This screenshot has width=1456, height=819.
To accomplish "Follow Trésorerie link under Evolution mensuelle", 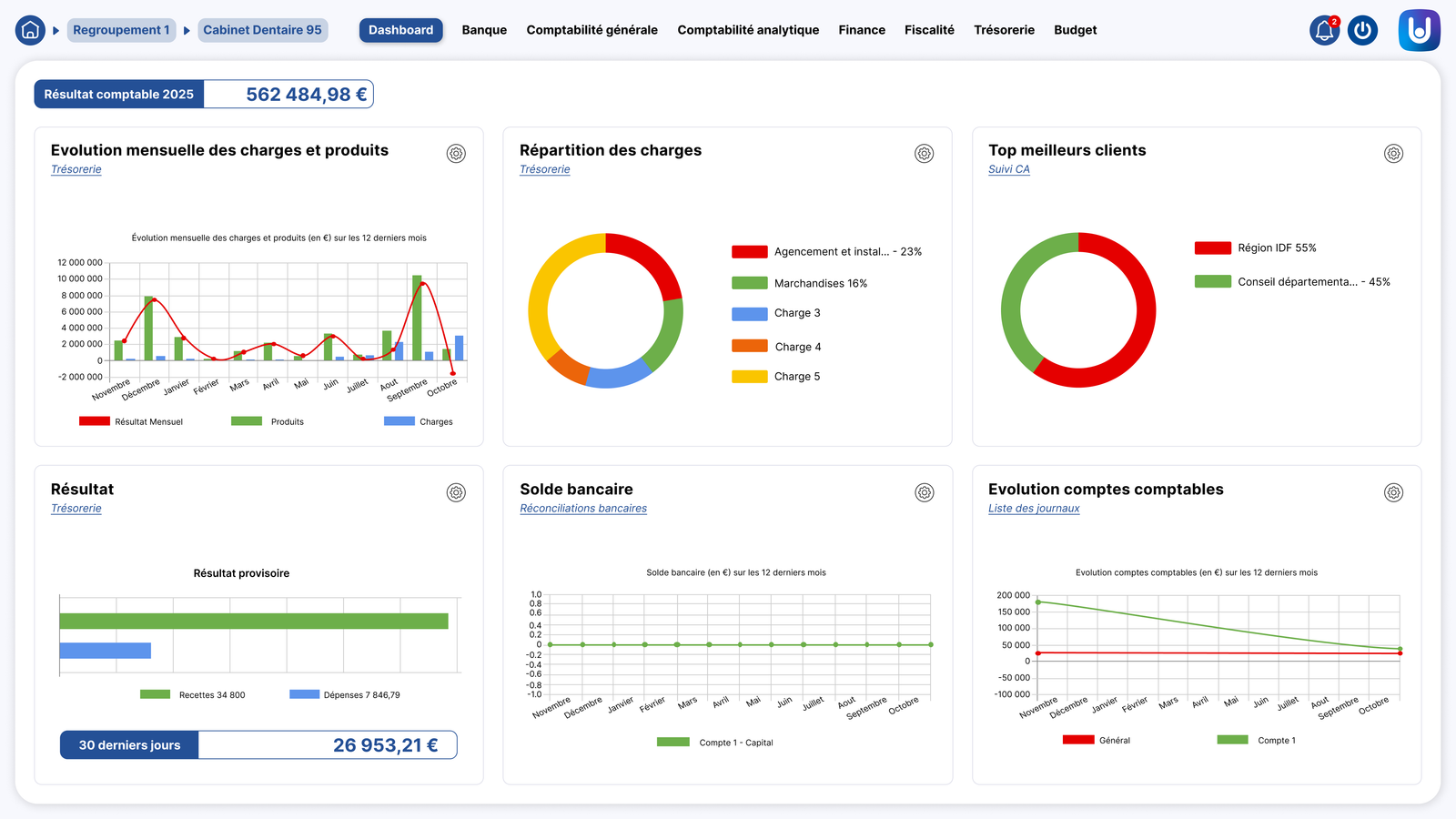I will 76,169.
